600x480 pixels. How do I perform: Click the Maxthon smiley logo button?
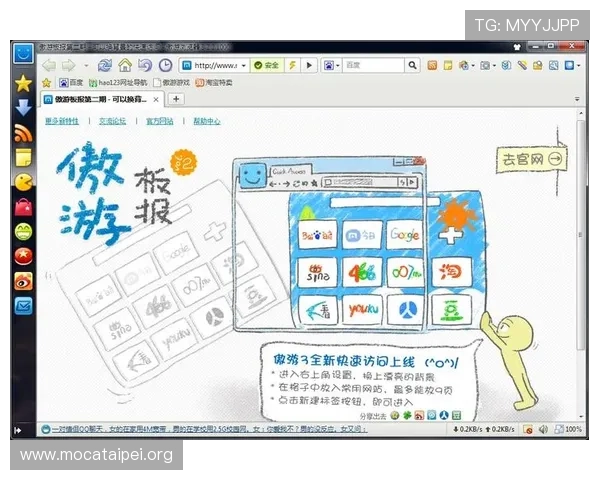tap(23, 53)
